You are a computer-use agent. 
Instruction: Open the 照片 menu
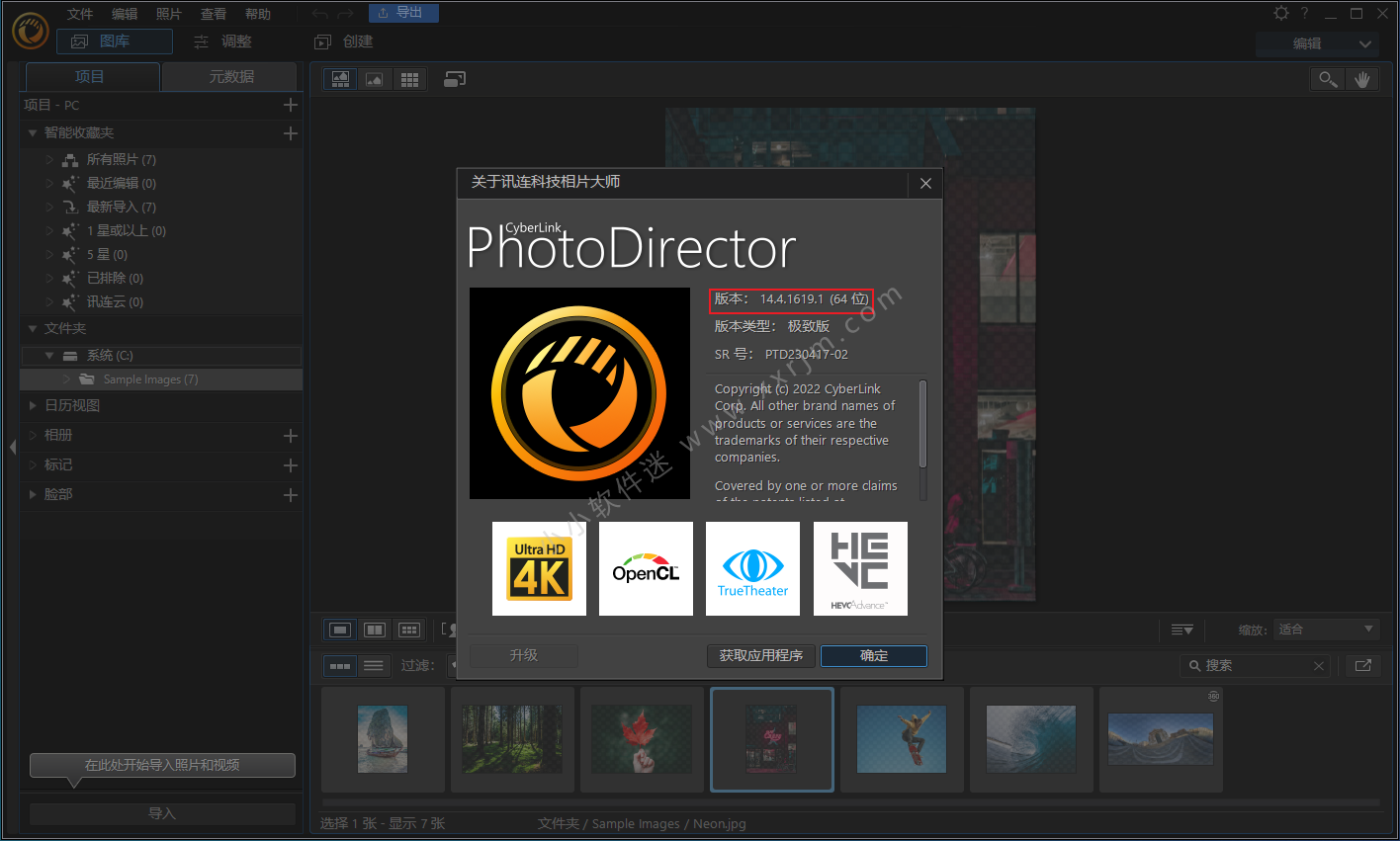[x=169, y=14]
